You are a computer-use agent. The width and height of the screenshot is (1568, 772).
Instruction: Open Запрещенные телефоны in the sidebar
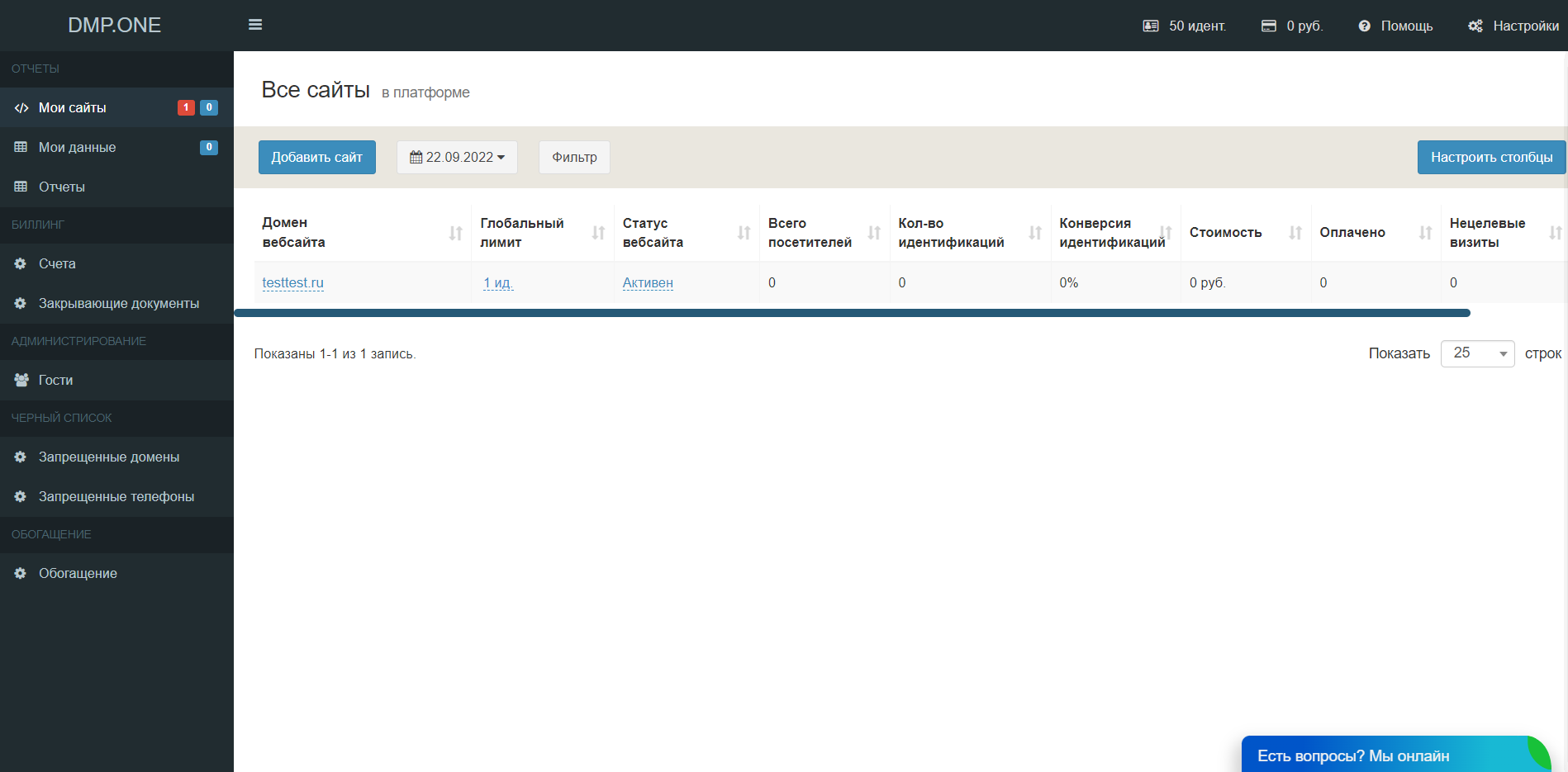pos(116,496)
